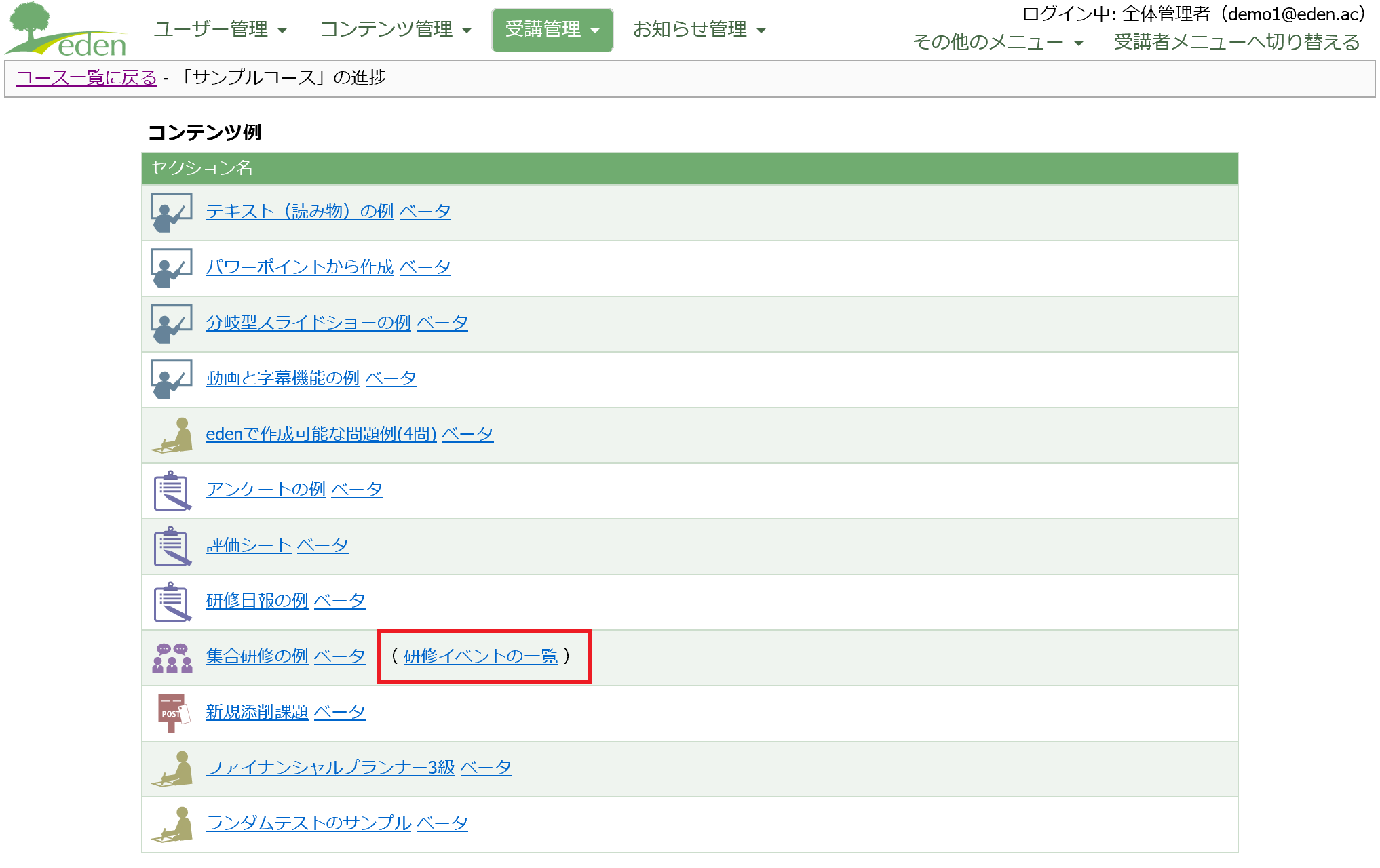Click presenter icon beside 分岐型スライドショーの例
The width and height of the screenshot is (1380, 868).
tap(172, 324)
